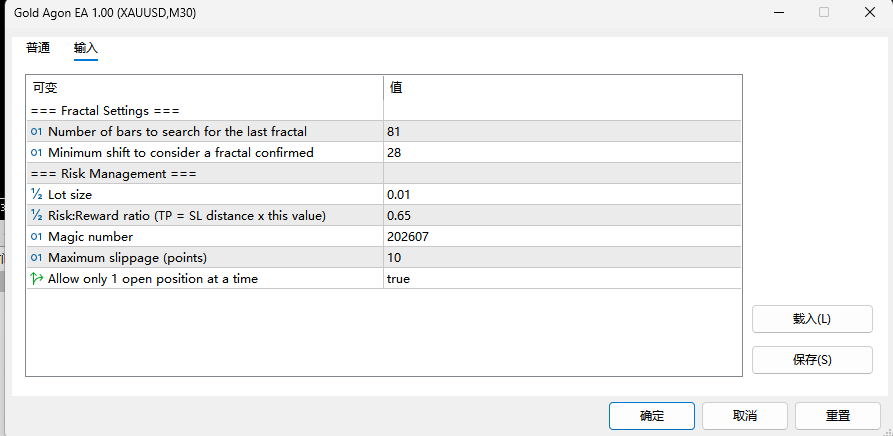Click the integer icon beside Number of bars
Viewport: 893px width, 436px height.
(36, 132)
